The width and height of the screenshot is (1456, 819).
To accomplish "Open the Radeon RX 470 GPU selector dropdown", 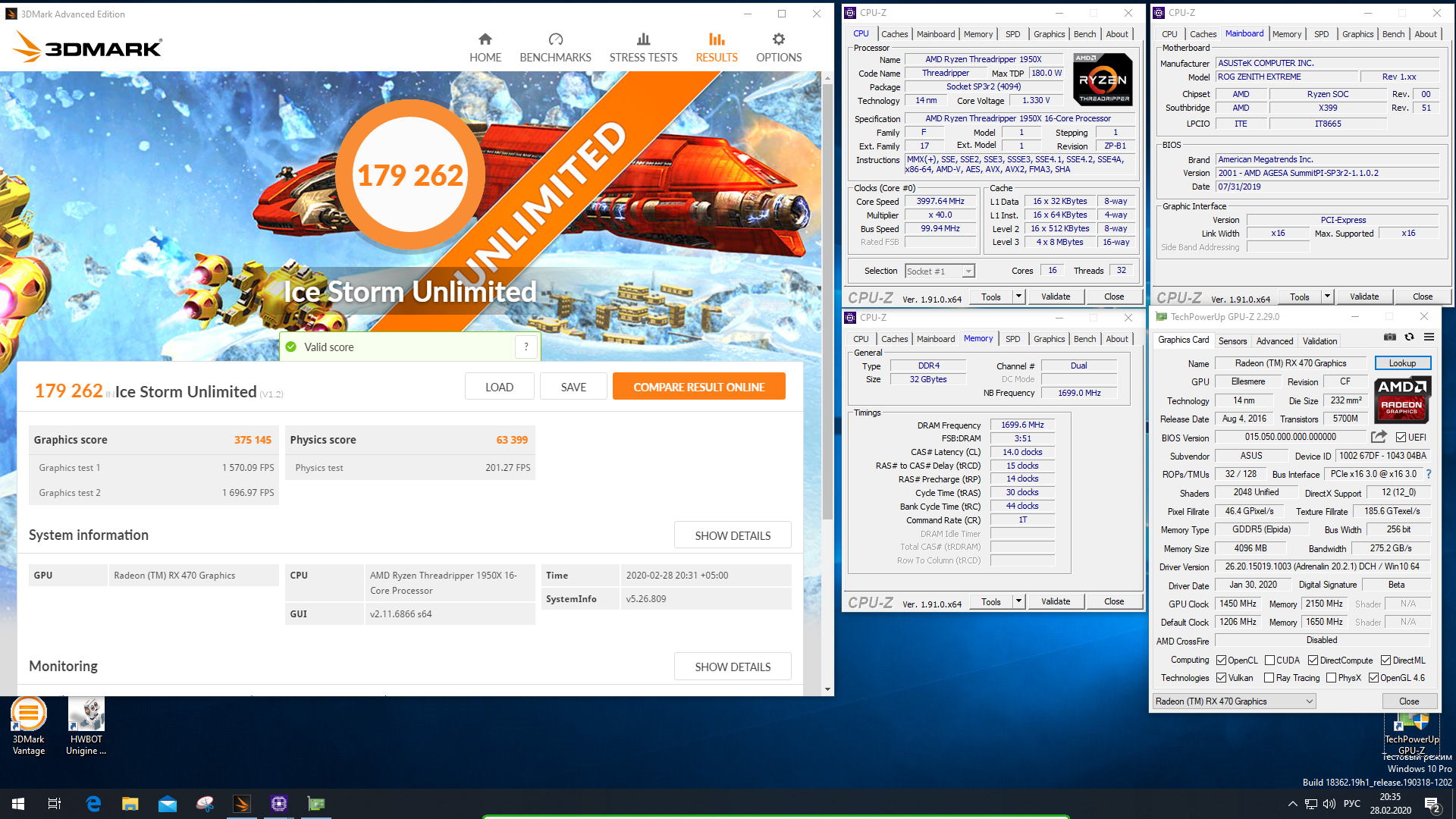I will click(x=1234, y=701).
